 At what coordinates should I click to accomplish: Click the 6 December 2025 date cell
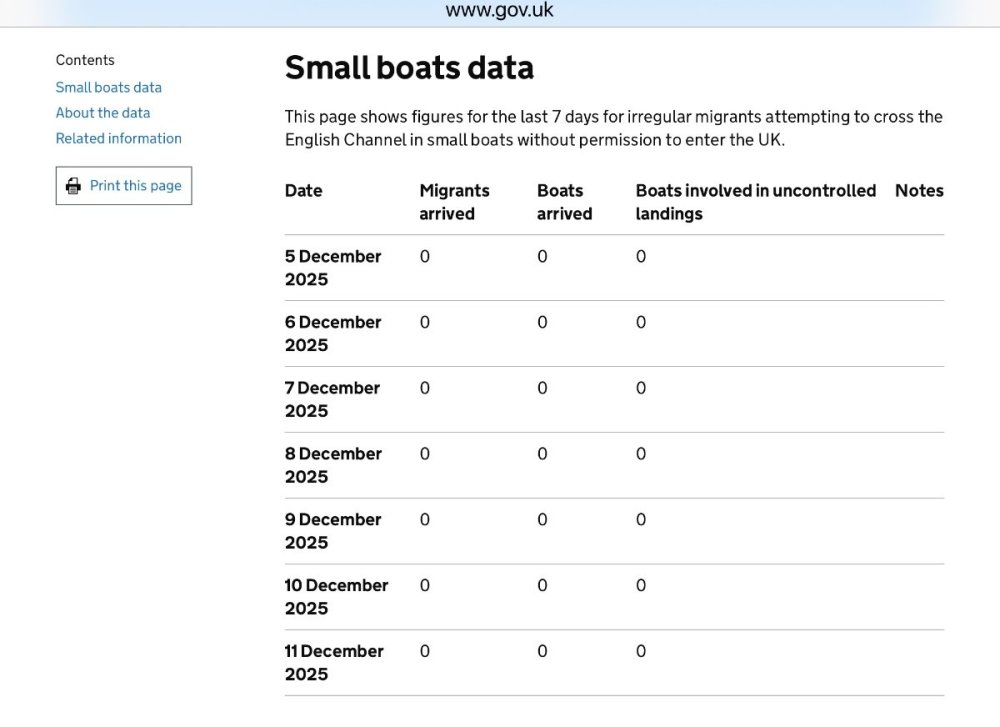tap(332, 333)
